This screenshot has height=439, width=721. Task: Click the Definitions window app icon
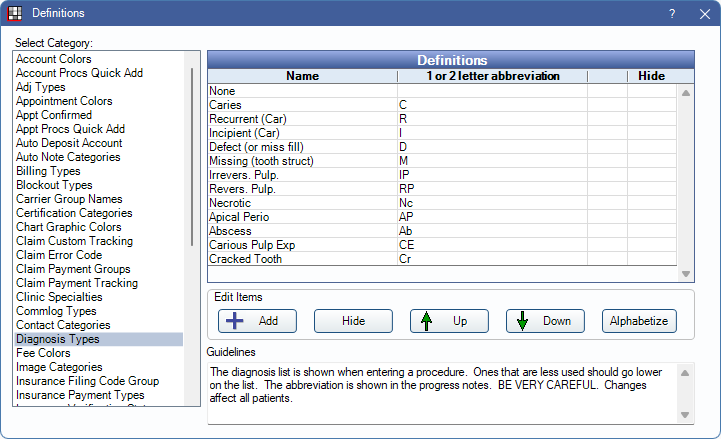[14, 13]
